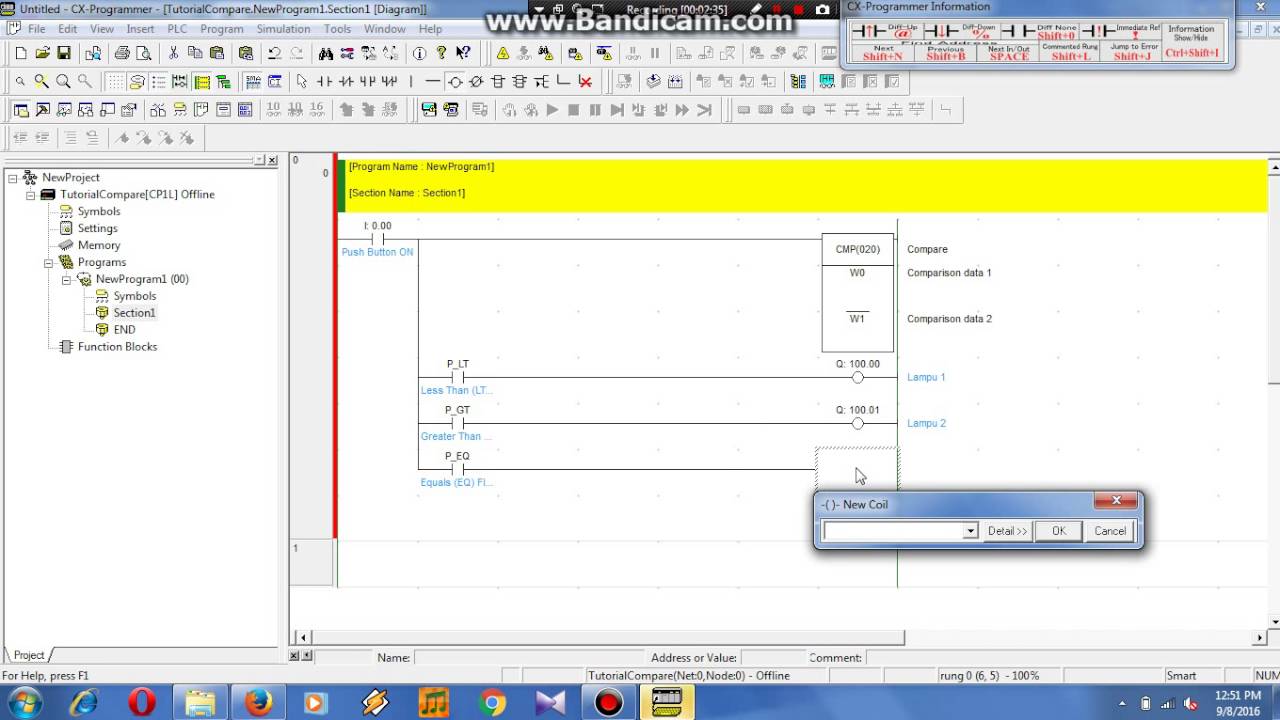Viewport: 1280px width, 720px height.
Task: Open the PLC menu
Action: tap(177, 29)
